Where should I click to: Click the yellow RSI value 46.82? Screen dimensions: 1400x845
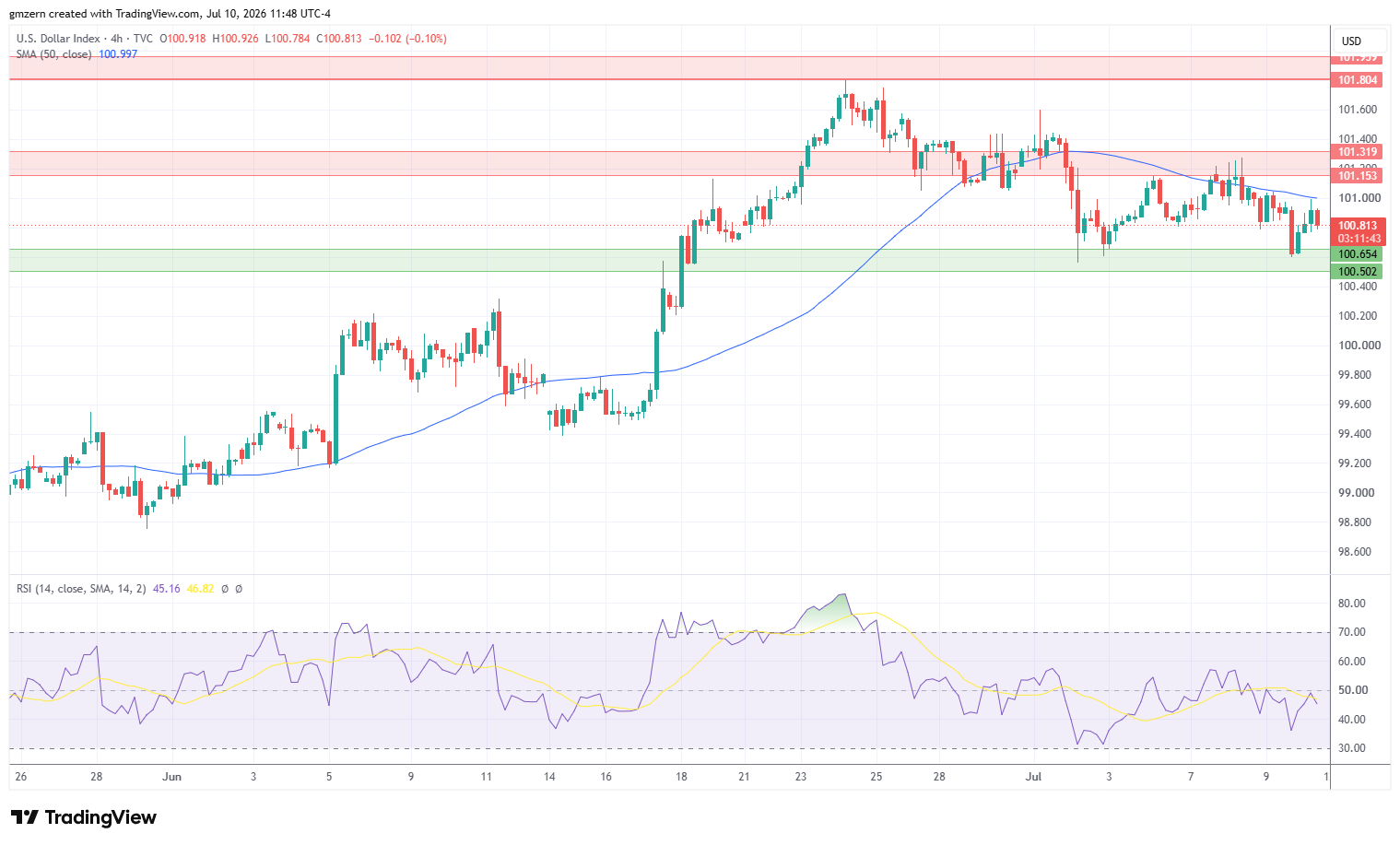coord(200,589)
